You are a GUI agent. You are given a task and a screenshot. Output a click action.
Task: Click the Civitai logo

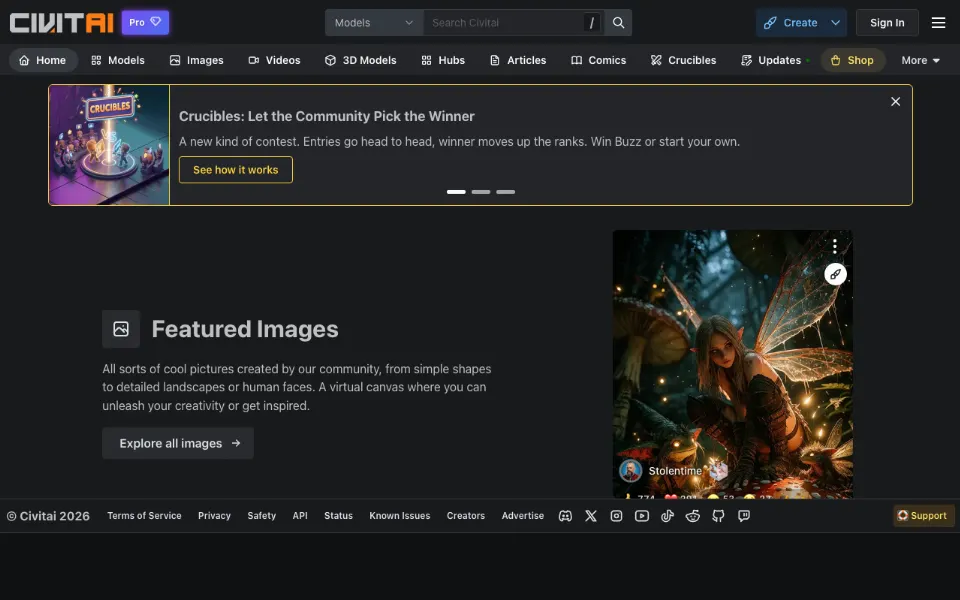click(x=61, y=23)
